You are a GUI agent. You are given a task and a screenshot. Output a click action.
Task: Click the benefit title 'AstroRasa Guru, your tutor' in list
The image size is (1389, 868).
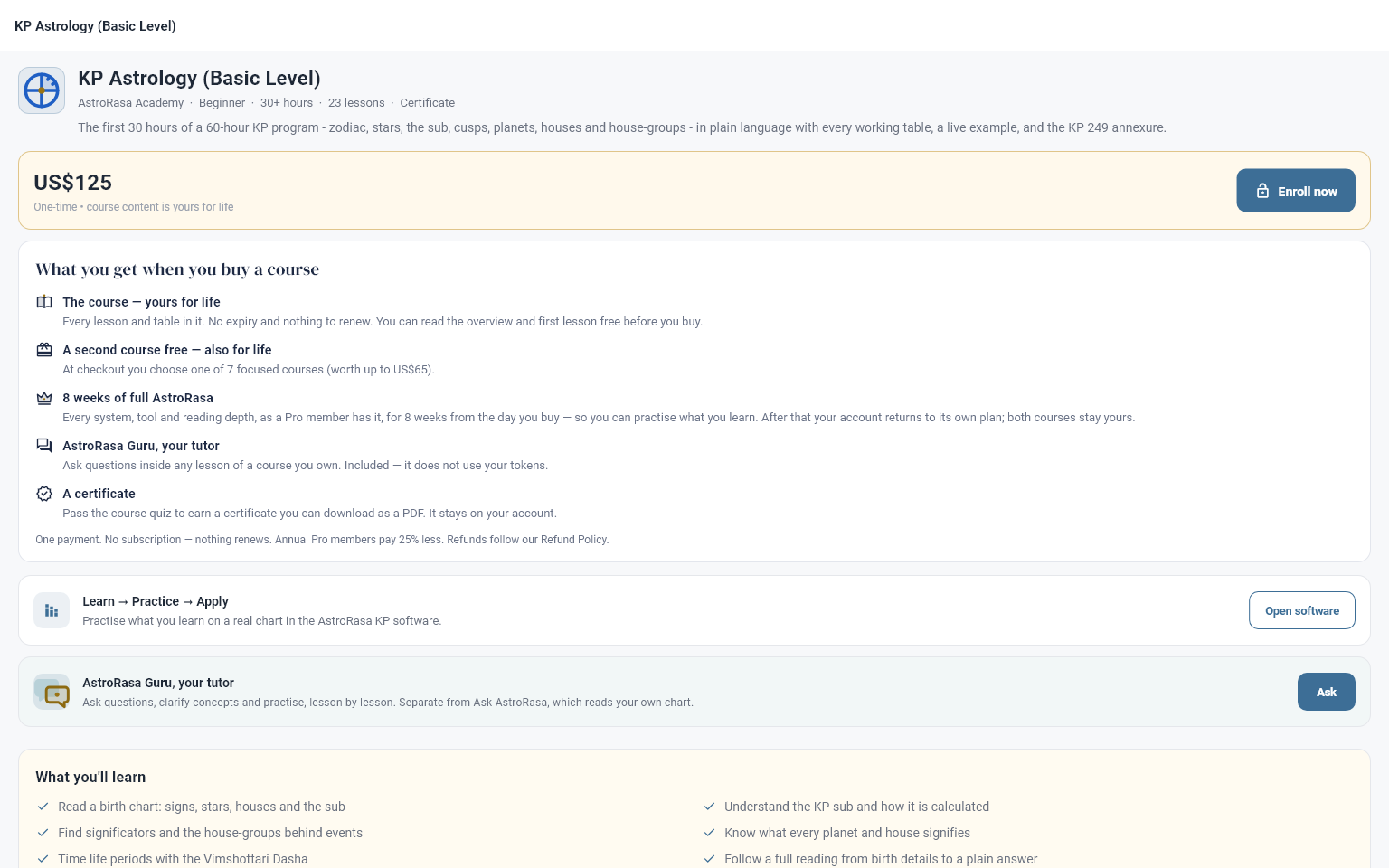tap(141, 446)
